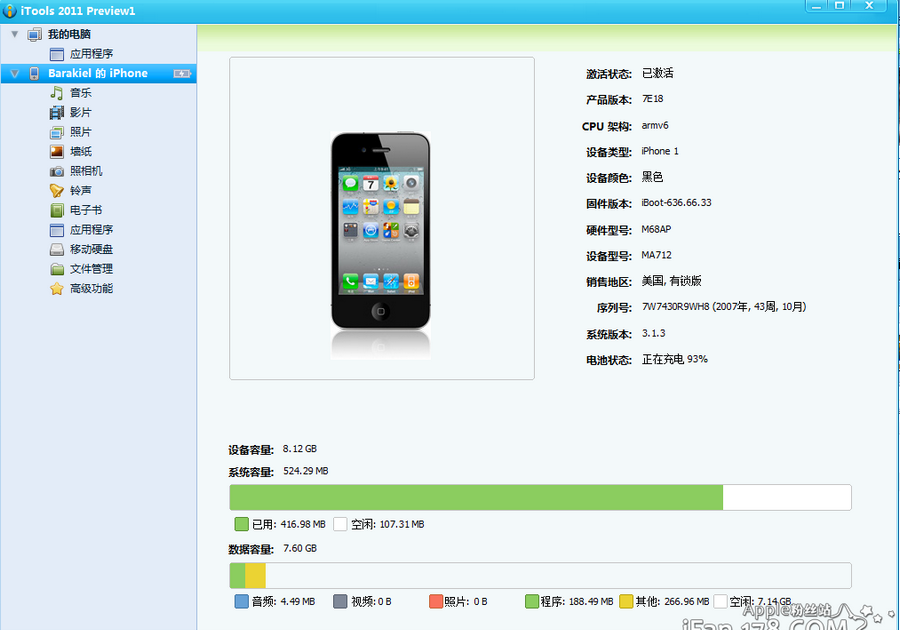
Task: Click the device capacity value 8.12 GB
Action: pyautogui.click(x=300, y=449)
